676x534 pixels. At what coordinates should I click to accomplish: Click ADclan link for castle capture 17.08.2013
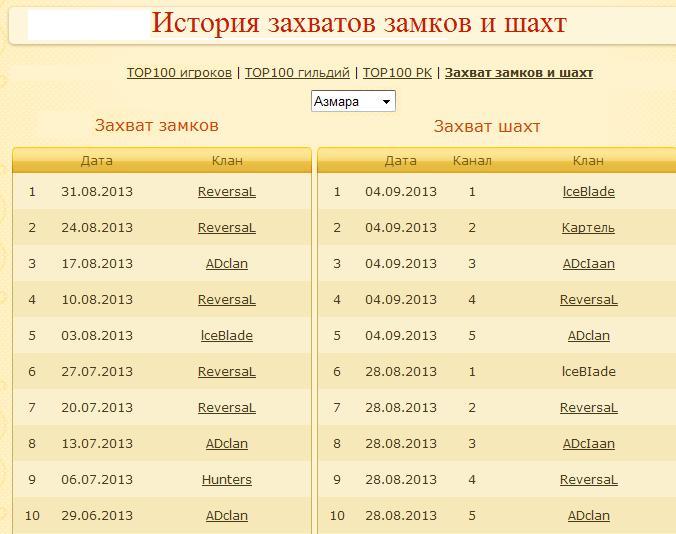click(x=227, y=264)
